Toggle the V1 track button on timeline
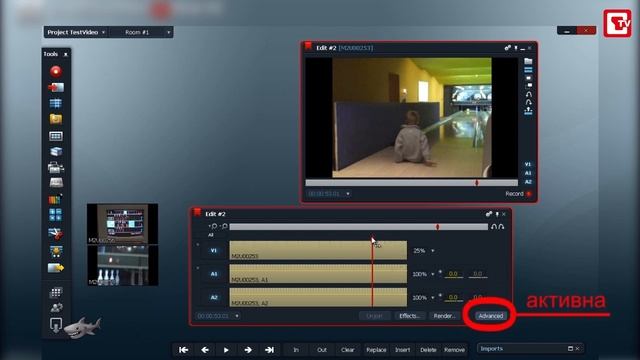 coord(214,251)
